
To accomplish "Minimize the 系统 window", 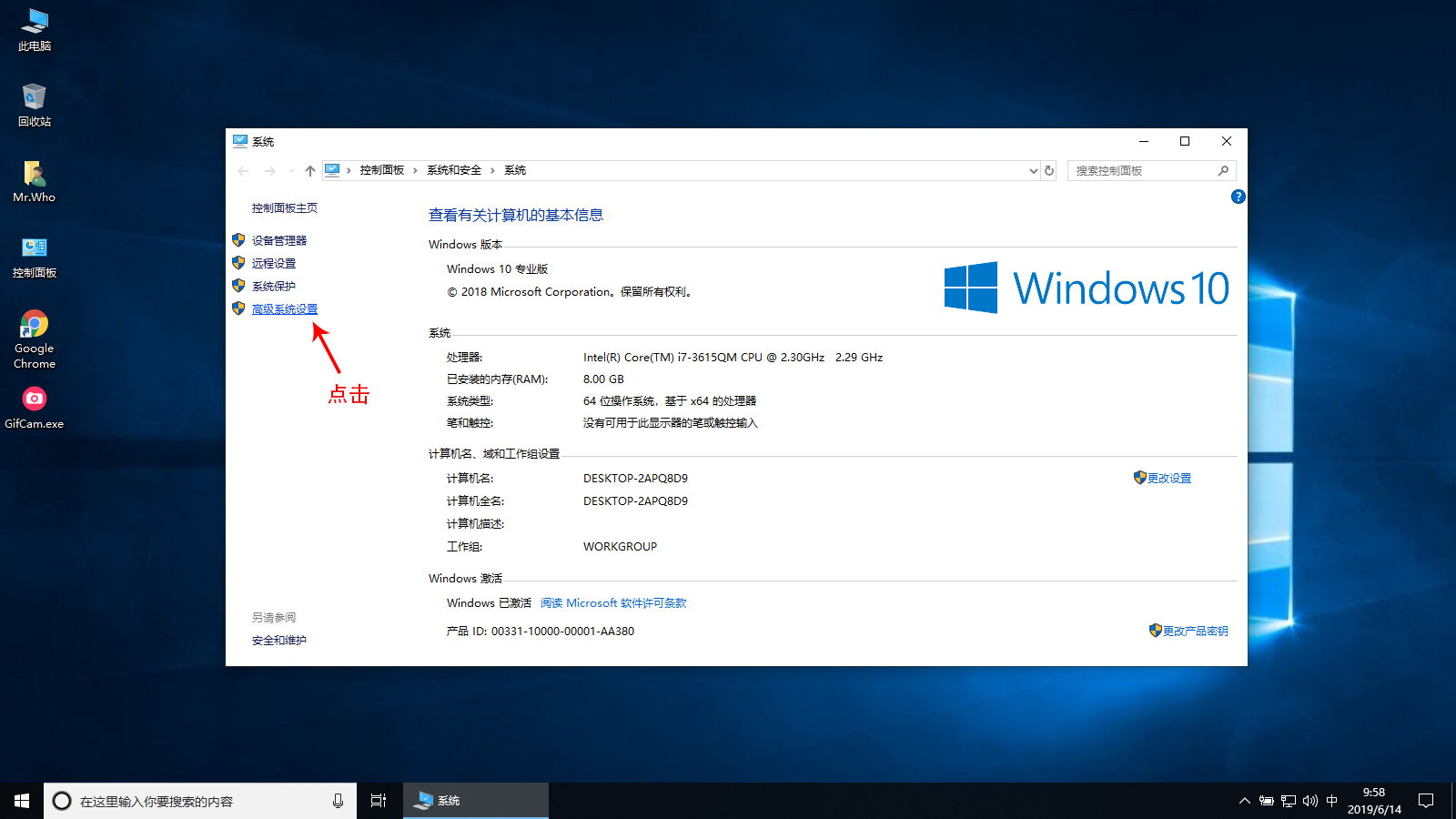I will coord(1144,141).
